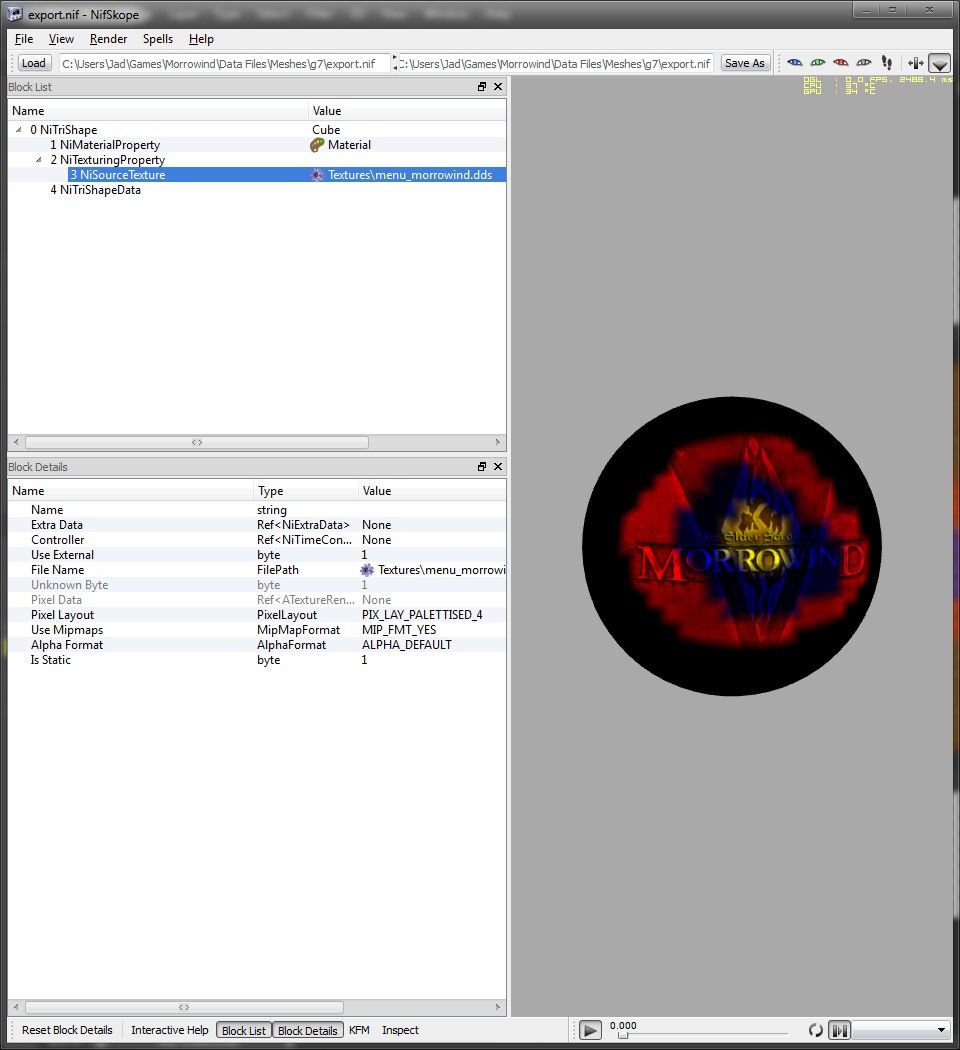Screen dimensions: 960x1050
Task: Toggle the Inspect panel button
Action: [400, 1030]
